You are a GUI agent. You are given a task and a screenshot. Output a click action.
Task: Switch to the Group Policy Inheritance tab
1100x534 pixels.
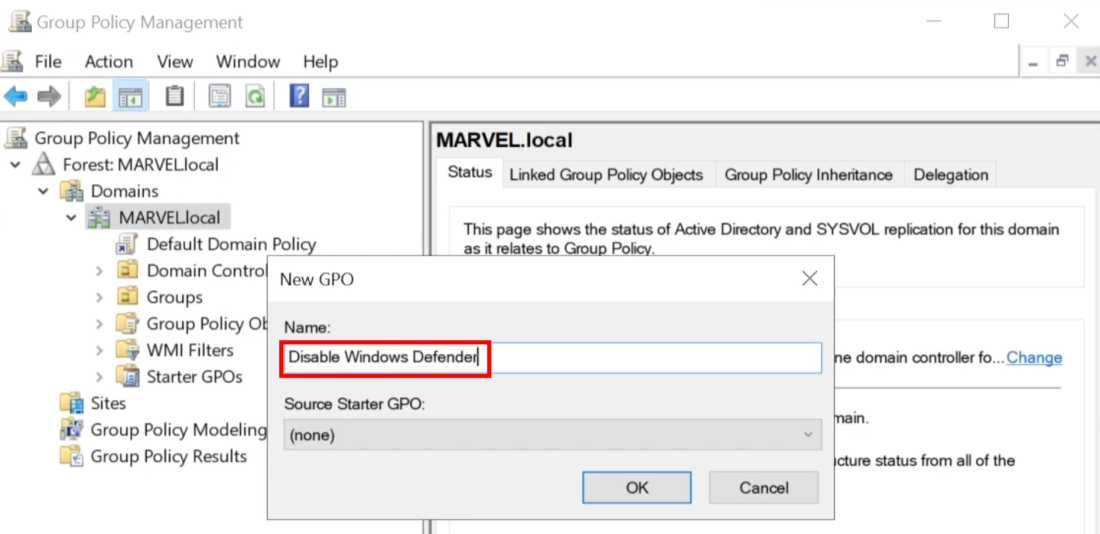click(x=808, y=175)
